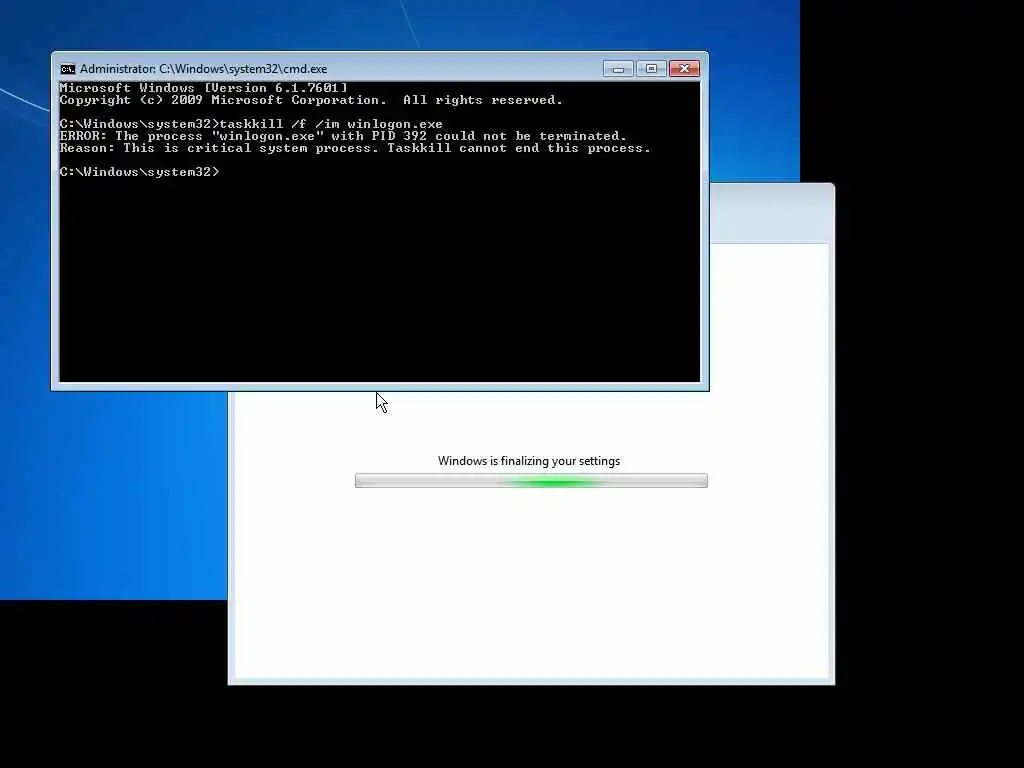This screenshot has height=768, width=1024.
Task: Open the cmd.exe system menu icon
Action: tap(68, 69)
